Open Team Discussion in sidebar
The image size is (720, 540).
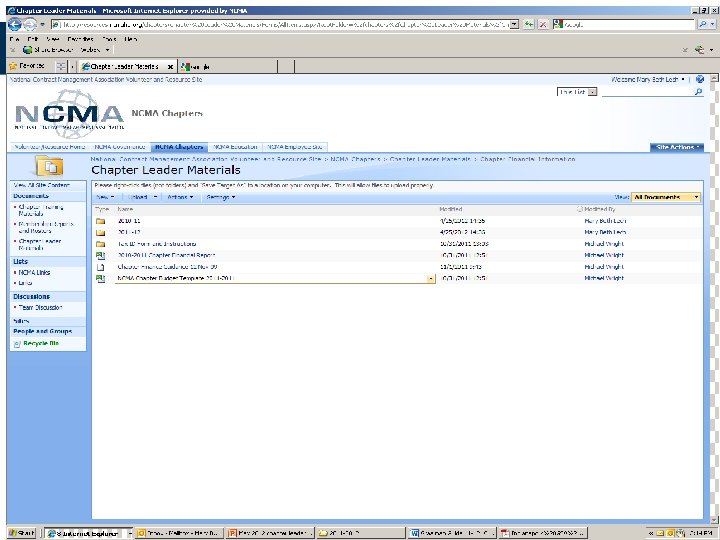pos(40,307)
